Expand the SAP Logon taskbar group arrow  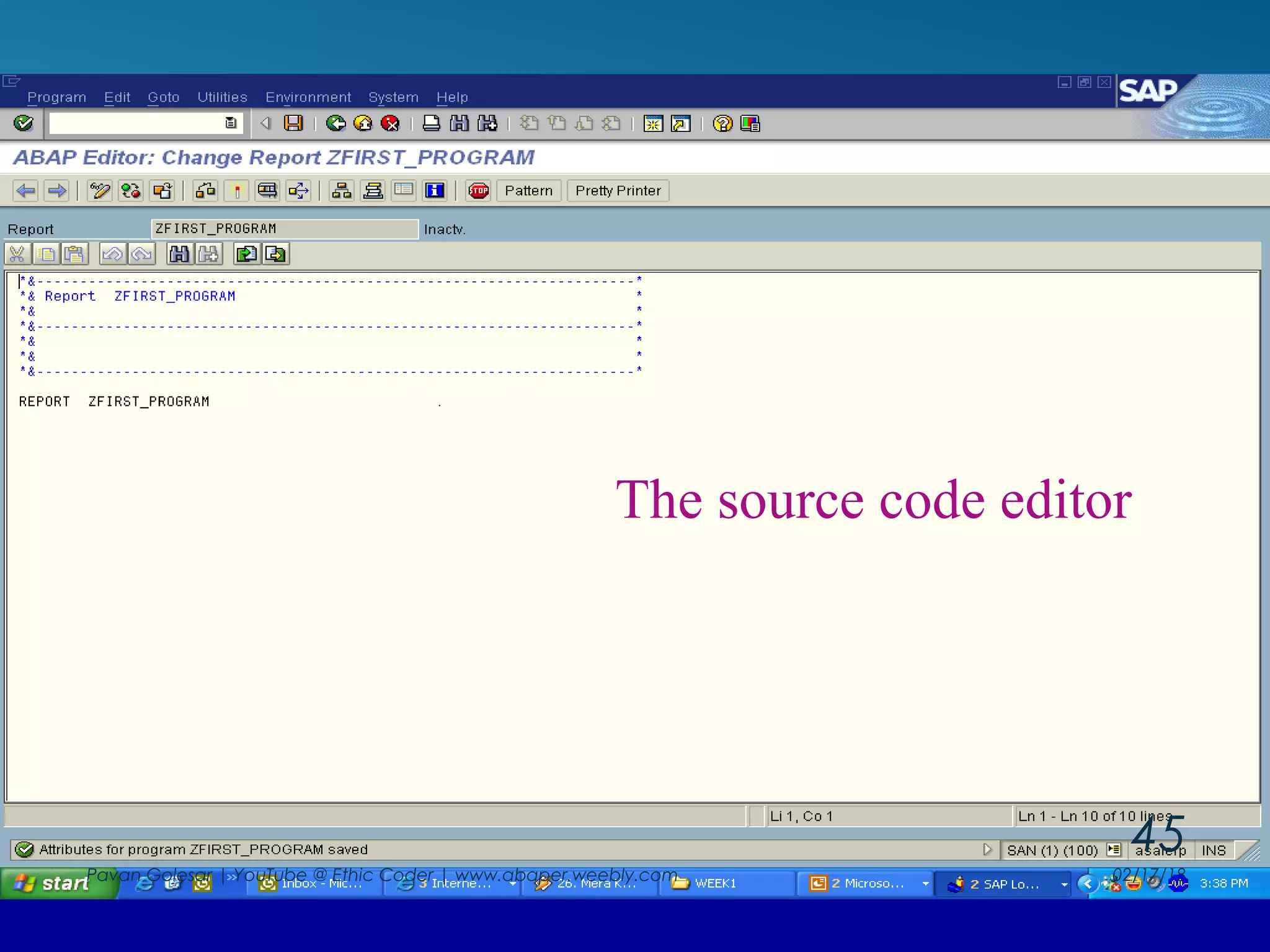(1064, 884)
